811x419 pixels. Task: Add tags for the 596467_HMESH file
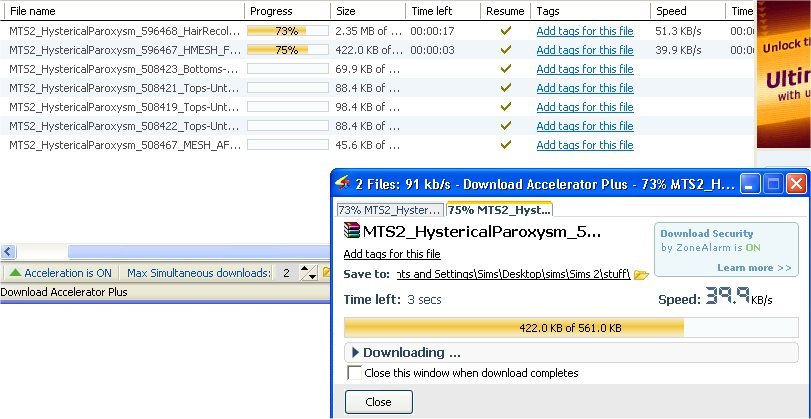tap(585, 50)
